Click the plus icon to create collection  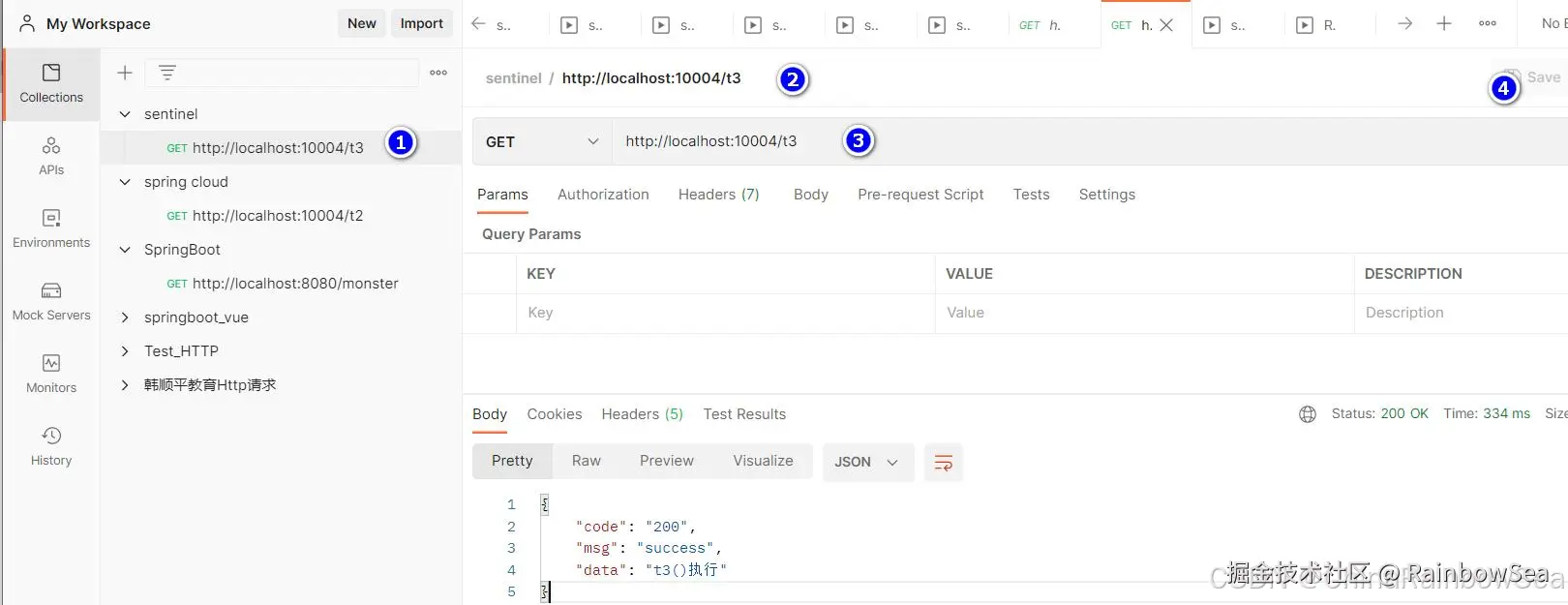125,73
